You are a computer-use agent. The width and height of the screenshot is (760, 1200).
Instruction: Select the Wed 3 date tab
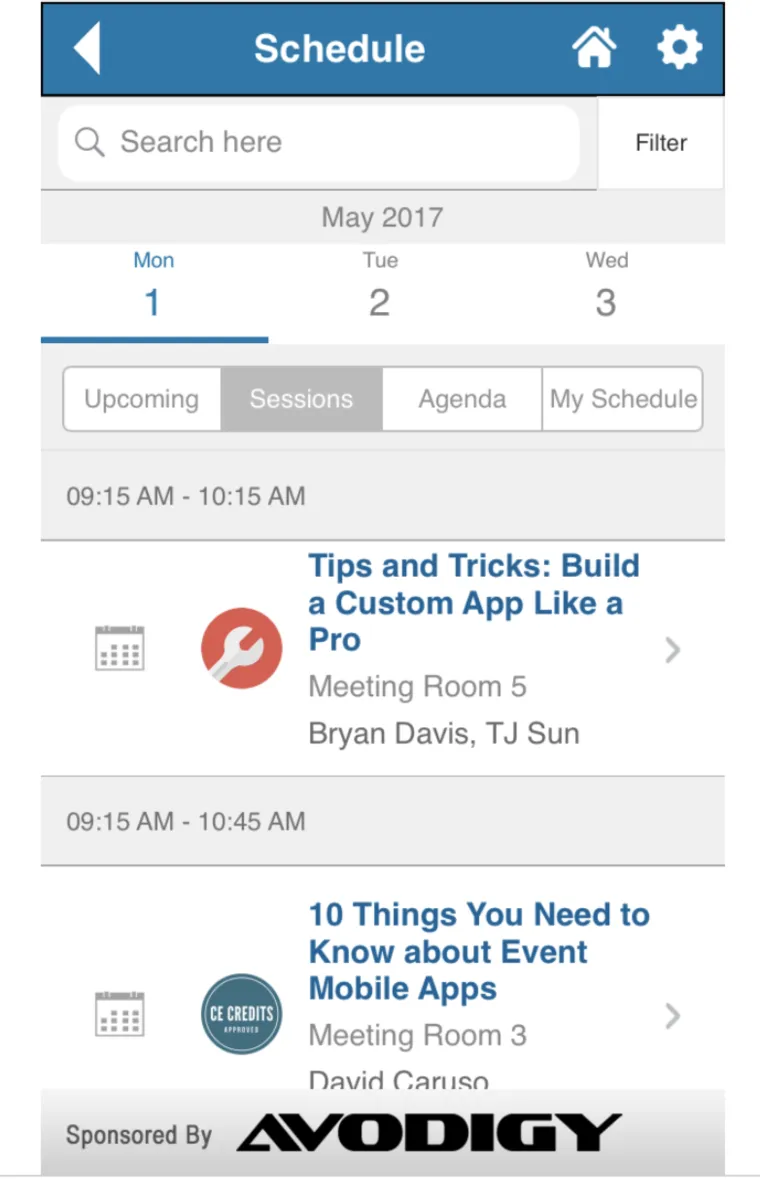pyautogui.click(x=606, y=288)
